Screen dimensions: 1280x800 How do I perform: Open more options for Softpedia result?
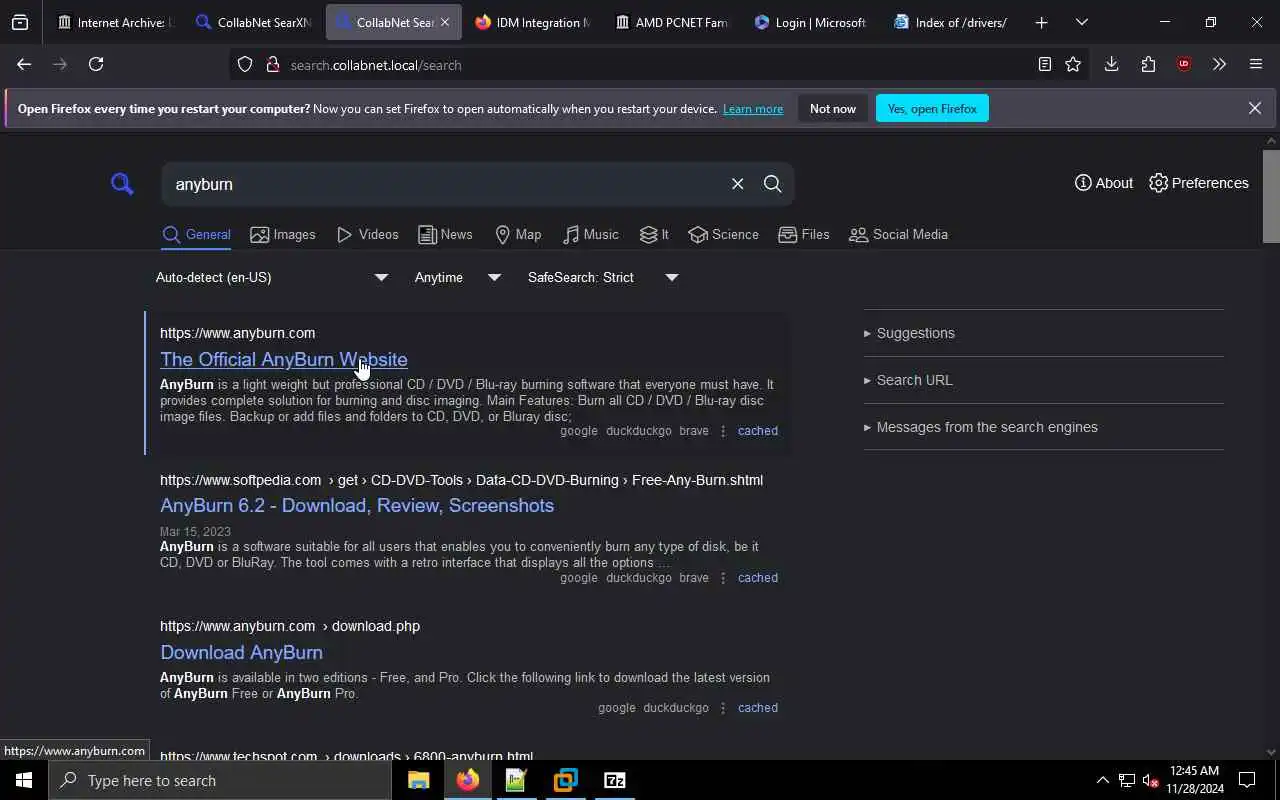723,578
